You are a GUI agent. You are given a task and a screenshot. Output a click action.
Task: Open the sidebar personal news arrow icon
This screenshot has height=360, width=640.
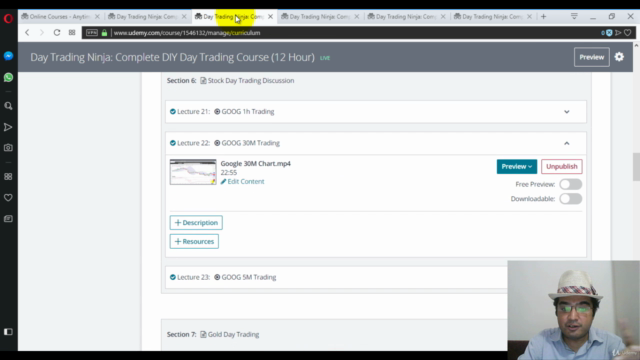8,127
